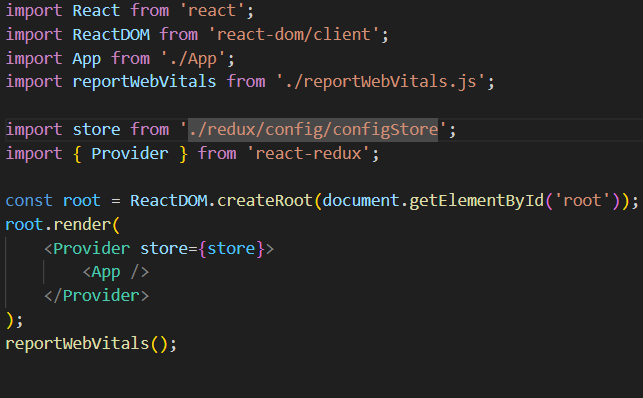Image resolution: width=643 pixels, height=398 pixels.
Task: Click the Provider name inside curly braces
Action: point(130,154)
